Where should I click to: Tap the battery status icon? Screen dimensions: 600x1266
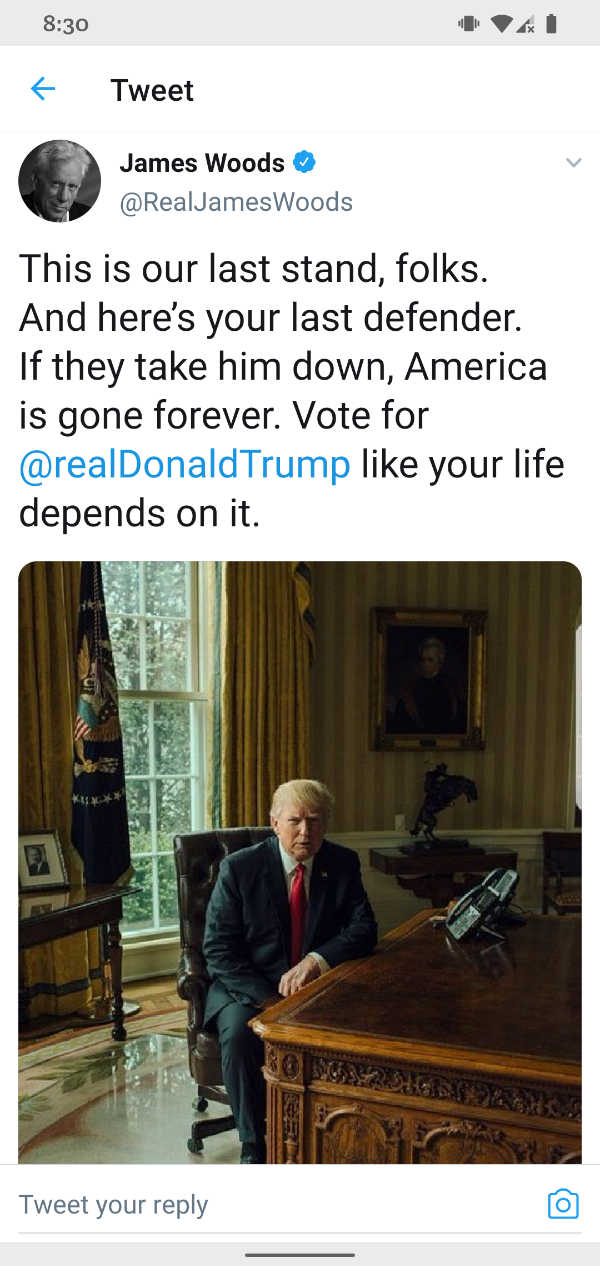(x=551, y=24)
